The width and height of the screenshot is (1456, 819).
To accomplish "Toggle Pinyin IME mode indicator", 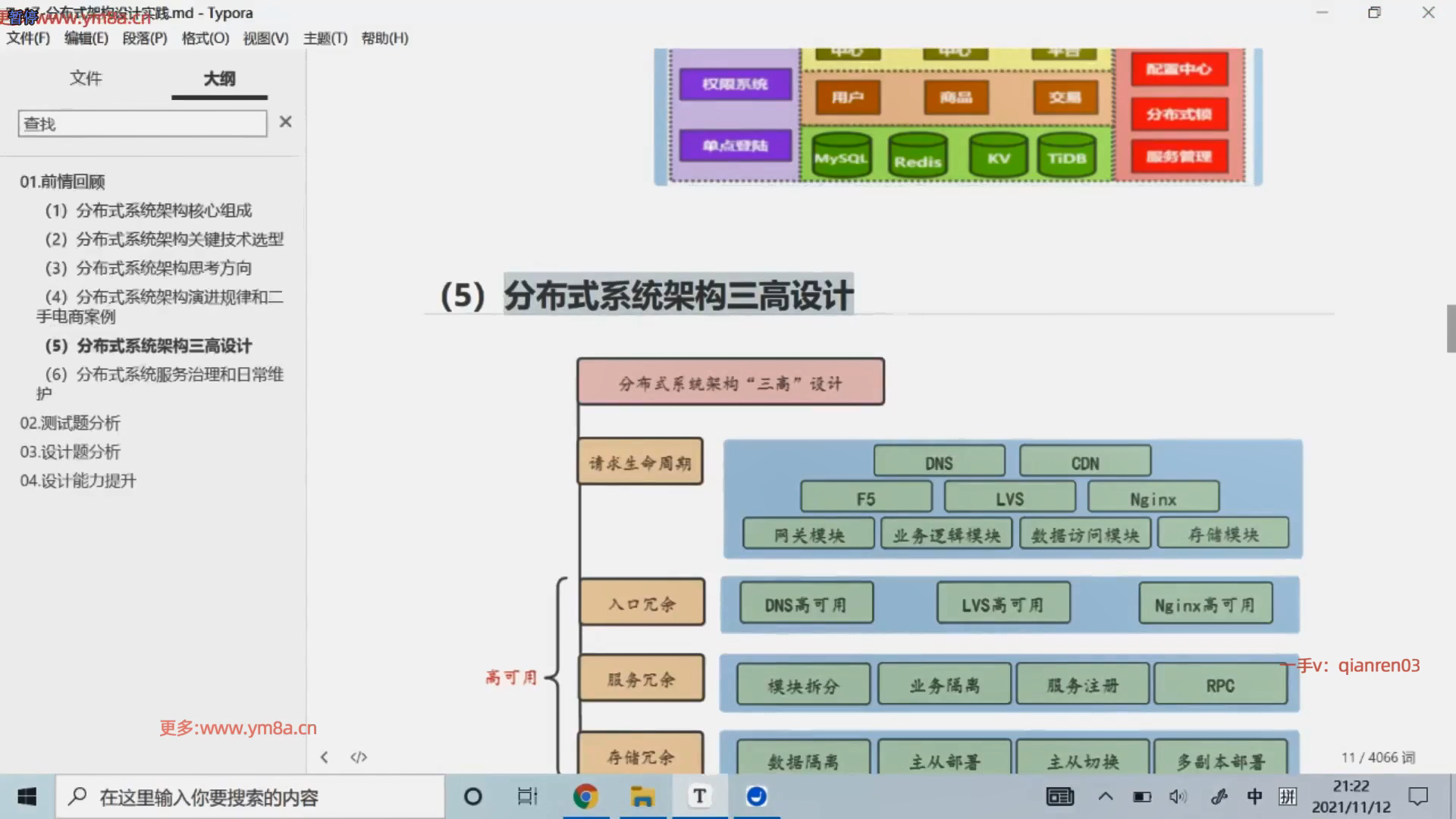I will click(1288, 796).
